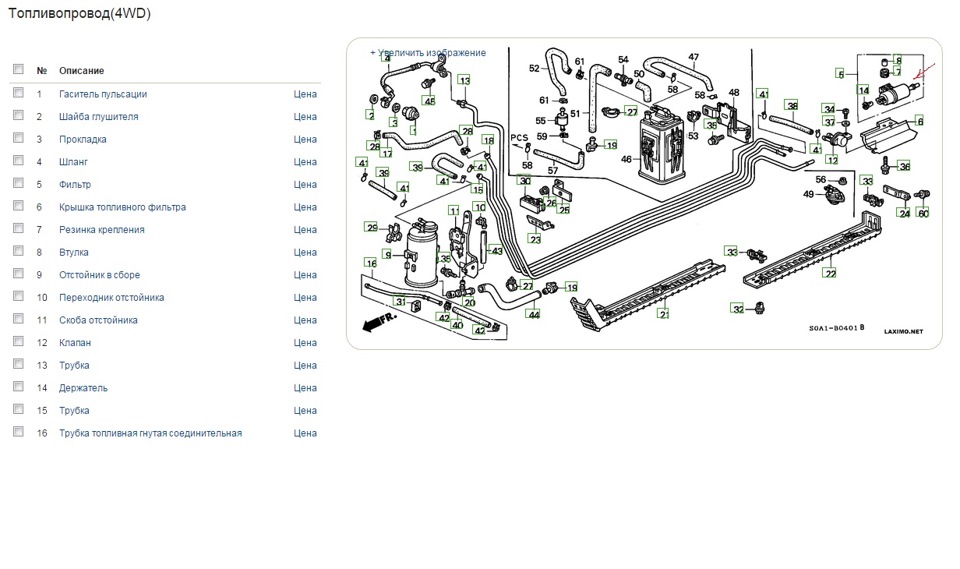Image resolution: width=960 pixels, height=569 pixels.
Task: Click diagram callout 16
Action: 371,263
